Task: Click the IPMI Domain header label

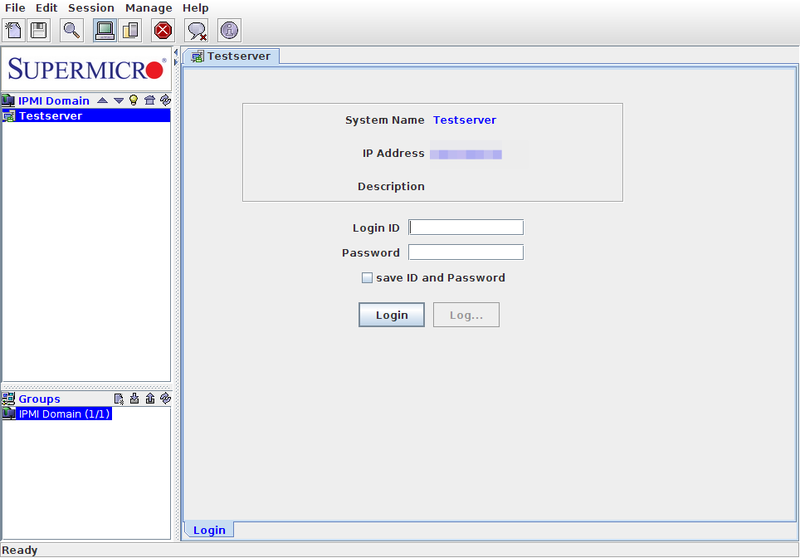Action: pyautogui.click(x=54, y=100)
